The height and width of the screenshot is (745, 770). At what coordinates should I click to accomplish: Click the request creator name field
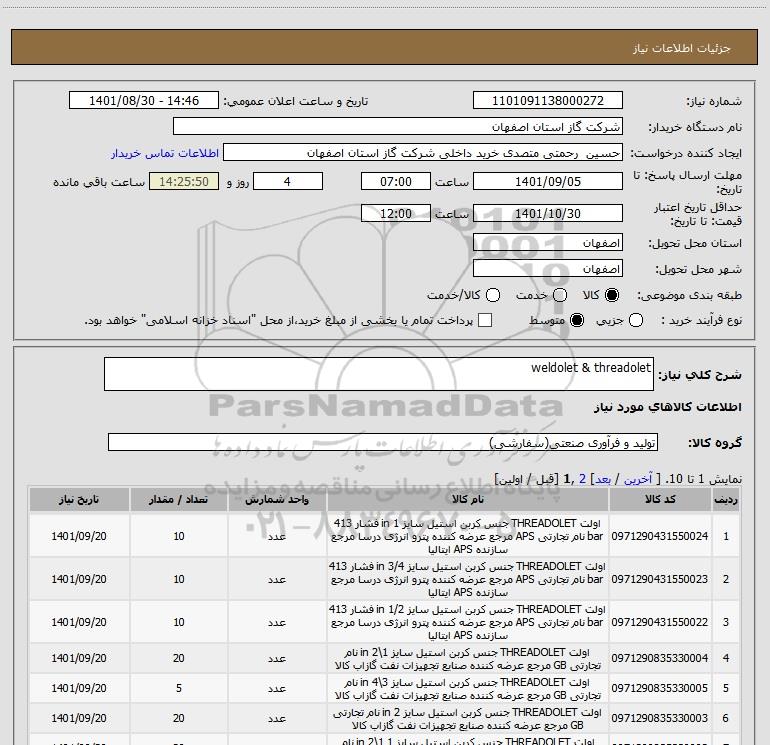pos(423,153)
